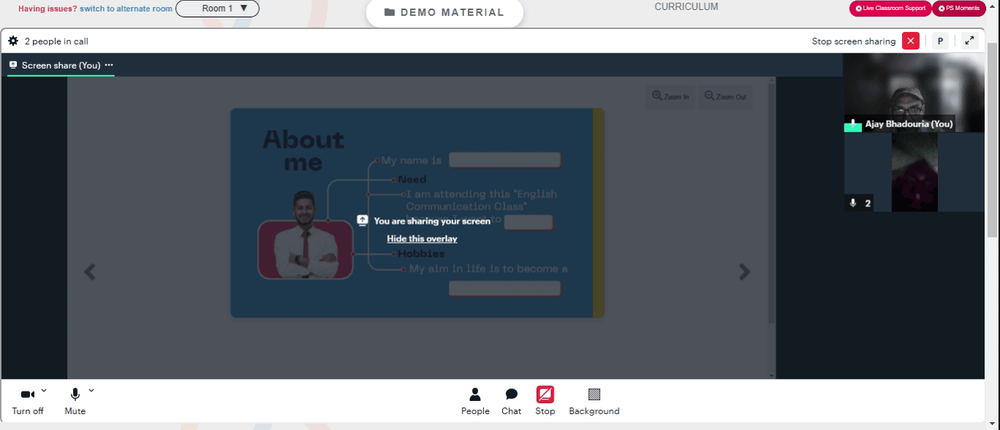This screenshot has height=430, width=1000.
Task: Open the Curriculum tab
Action: [x=686, y=7]
